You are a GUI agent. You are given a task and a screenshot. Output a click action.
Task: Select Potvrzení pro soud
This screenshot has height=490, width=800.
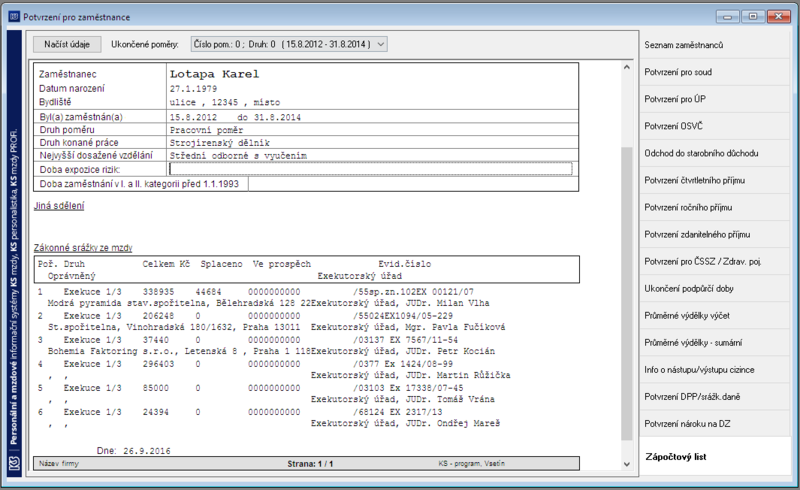tap(714, 72)
